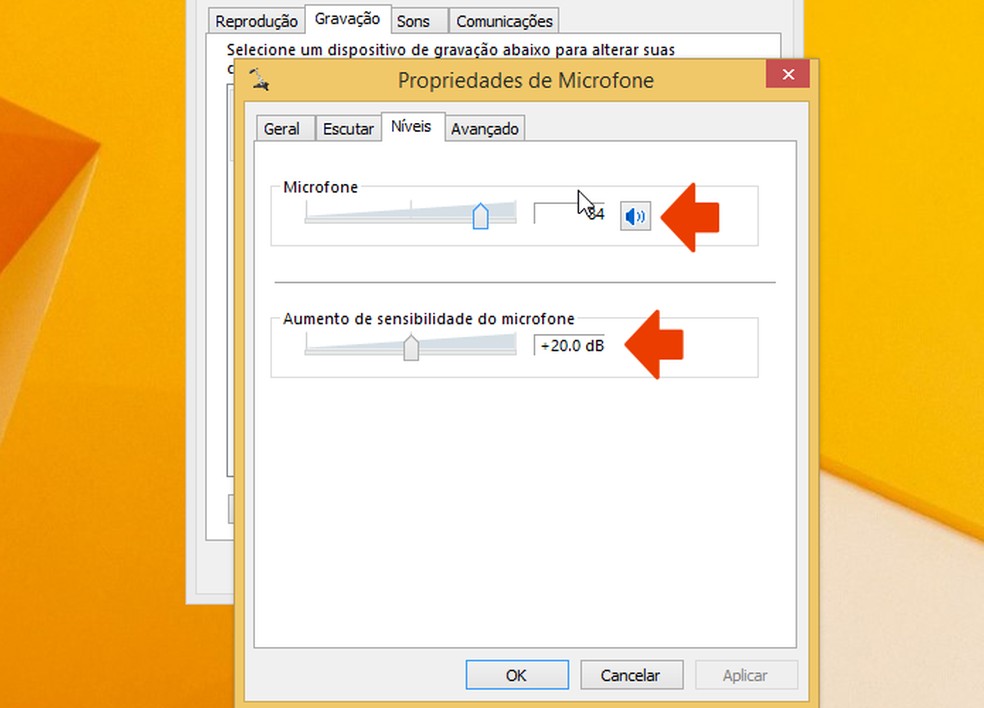The image size is (984, 708).
Task: Close the Propriedades de Microfone dialog
Action: [x=788, y=75]
